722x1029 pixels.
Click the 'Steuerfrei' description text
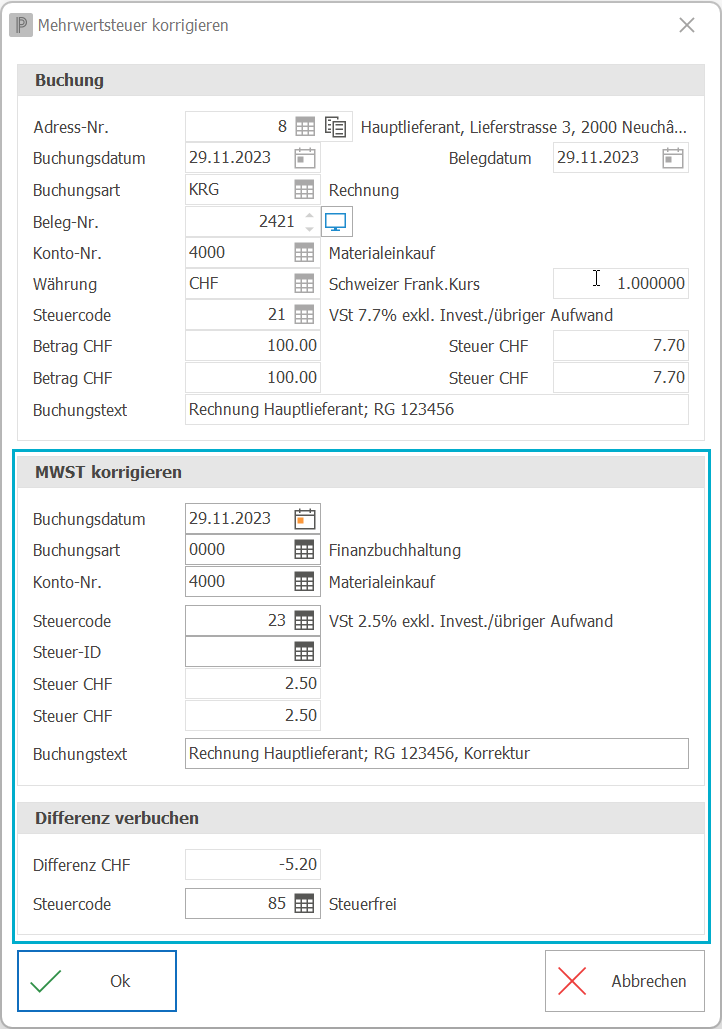(362, 904)
